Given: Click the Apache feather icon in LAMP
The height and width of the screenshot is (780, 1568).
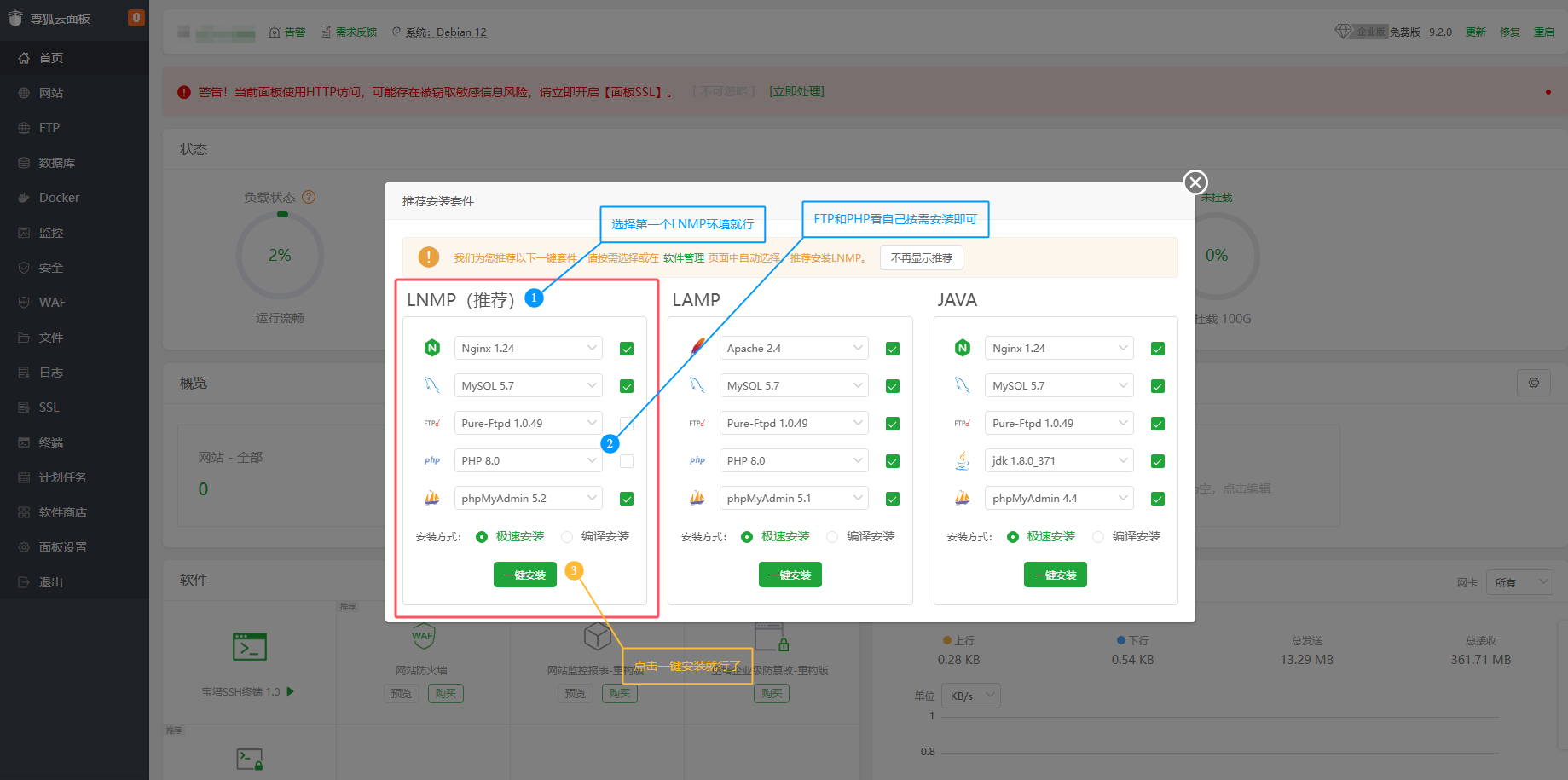Looking at the screenshot, I should 697,347.
